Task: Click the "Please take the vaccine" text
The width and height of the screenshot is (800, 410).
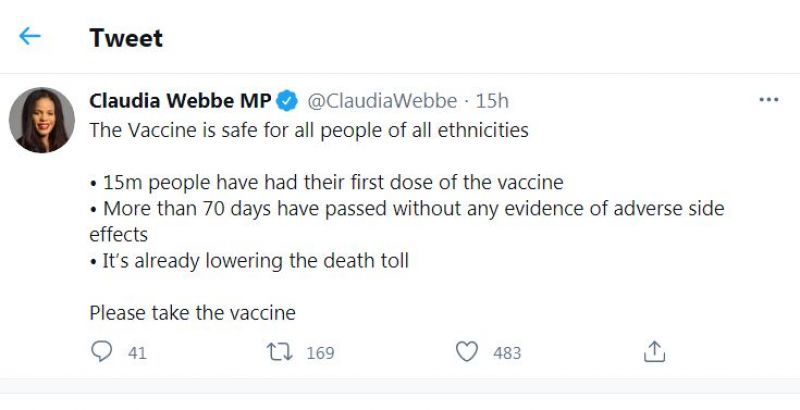Action: pos(193,313)
